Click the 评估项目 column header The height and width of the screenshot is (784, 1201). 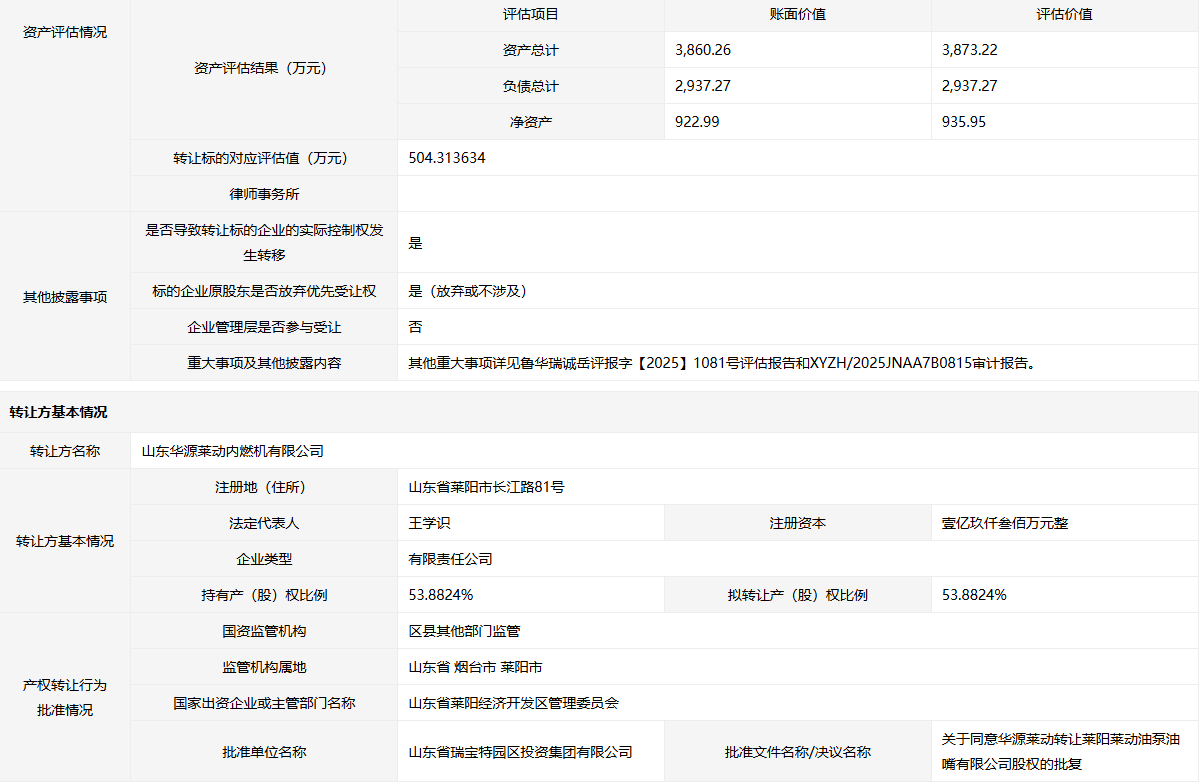click(530, 14)
